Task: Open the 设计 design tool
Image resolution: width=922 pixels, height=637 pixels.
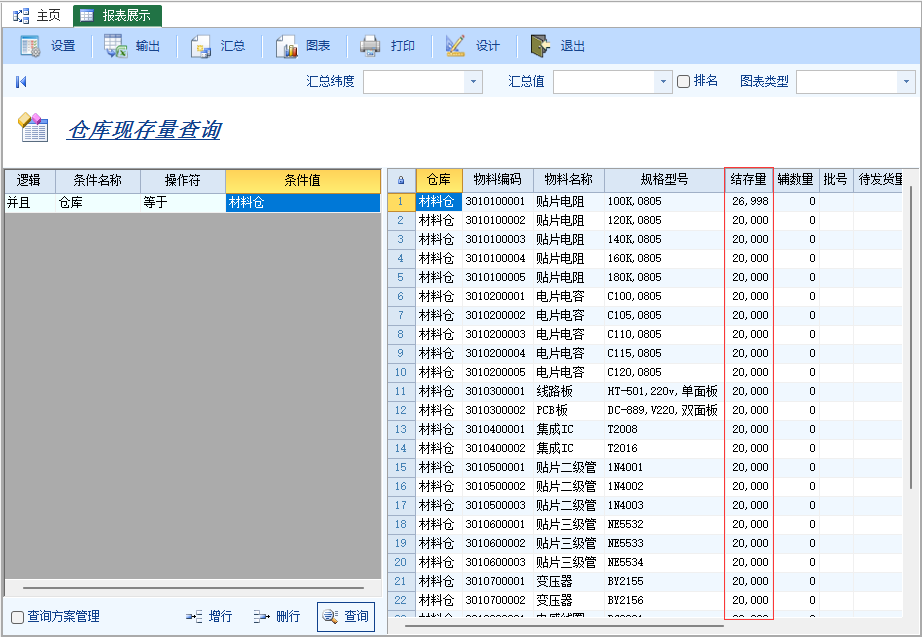Action: tap(456, 46)
